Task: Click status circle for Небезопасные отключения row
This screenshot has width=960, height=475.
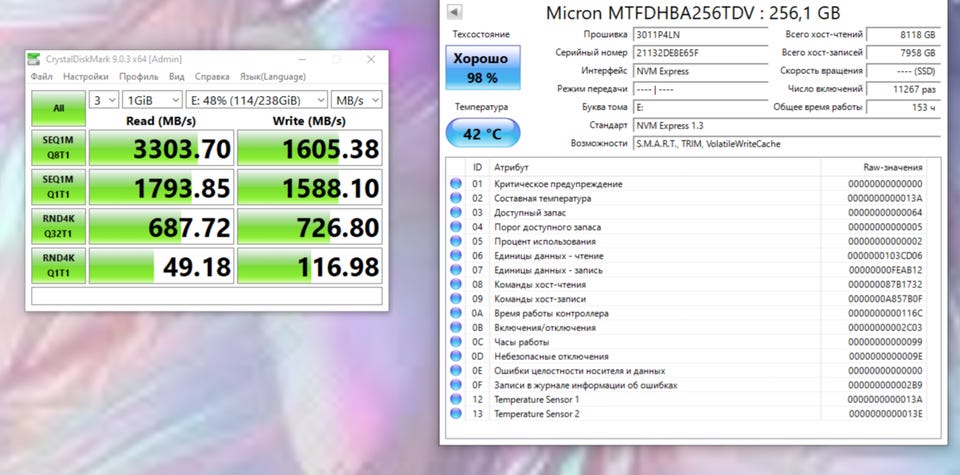Action: (x=456, y=356)
